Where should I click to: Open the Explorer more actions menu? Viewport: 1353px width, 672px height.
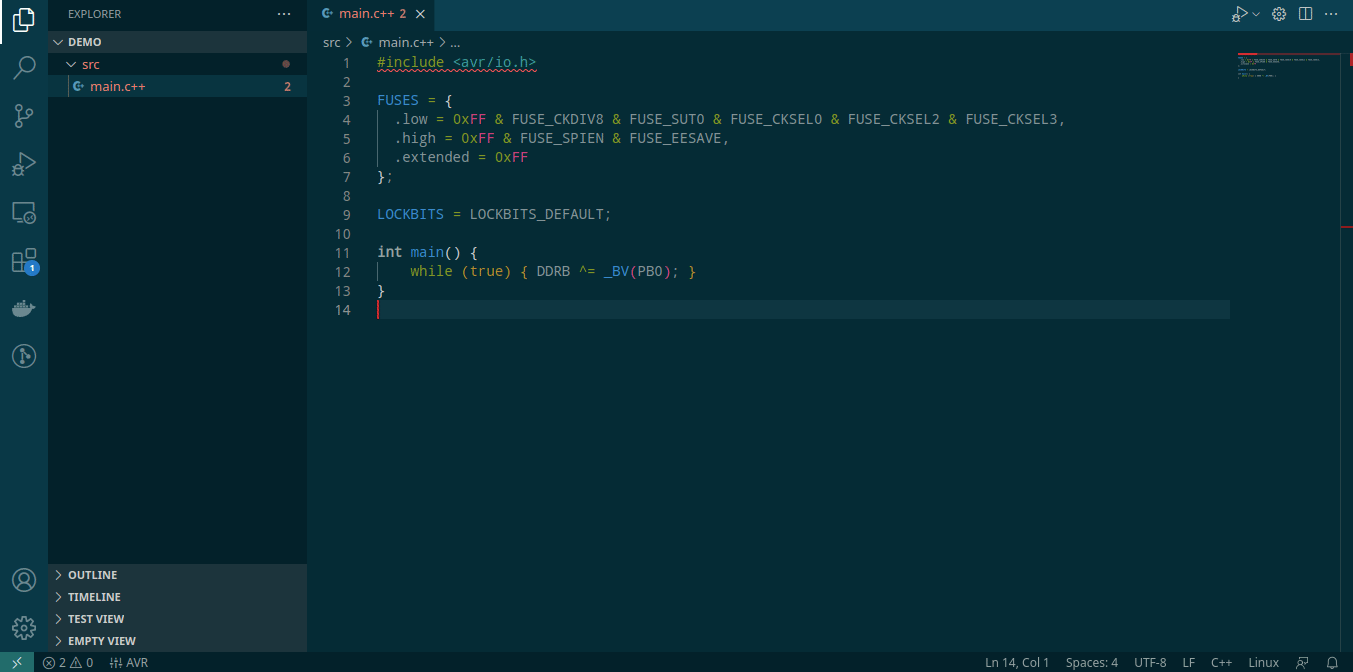(284, 14)
